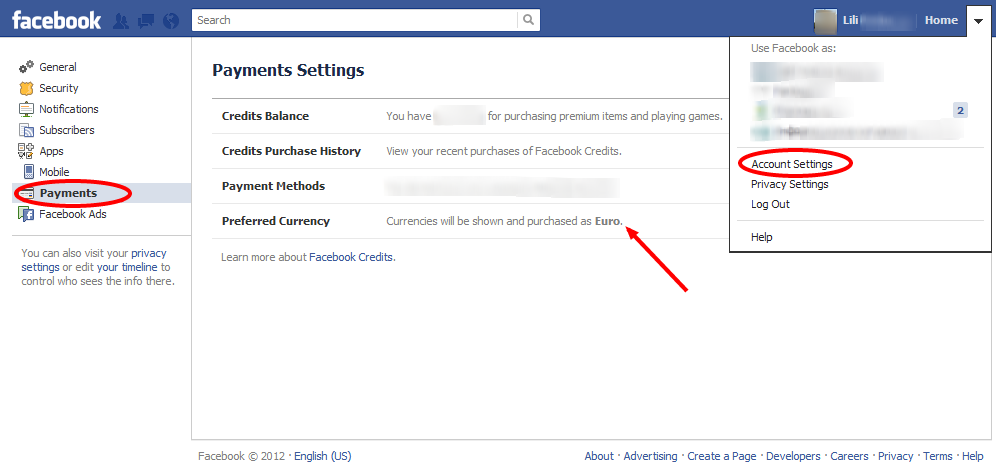Open messages icon in top bar
This screenshot has width=996, height=475.
[146, 21]
